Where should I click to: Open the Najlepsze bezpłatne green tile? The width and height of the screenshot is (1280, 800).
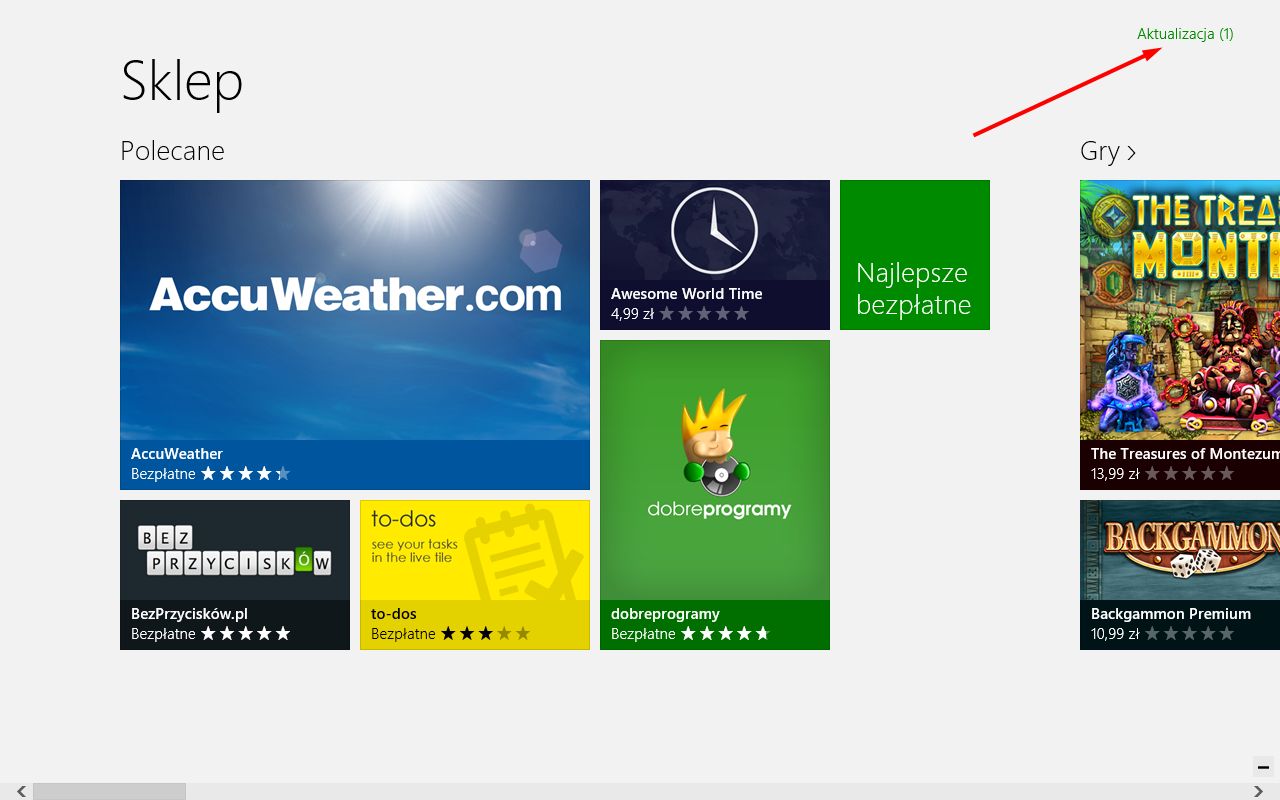[x=915, y=255]
